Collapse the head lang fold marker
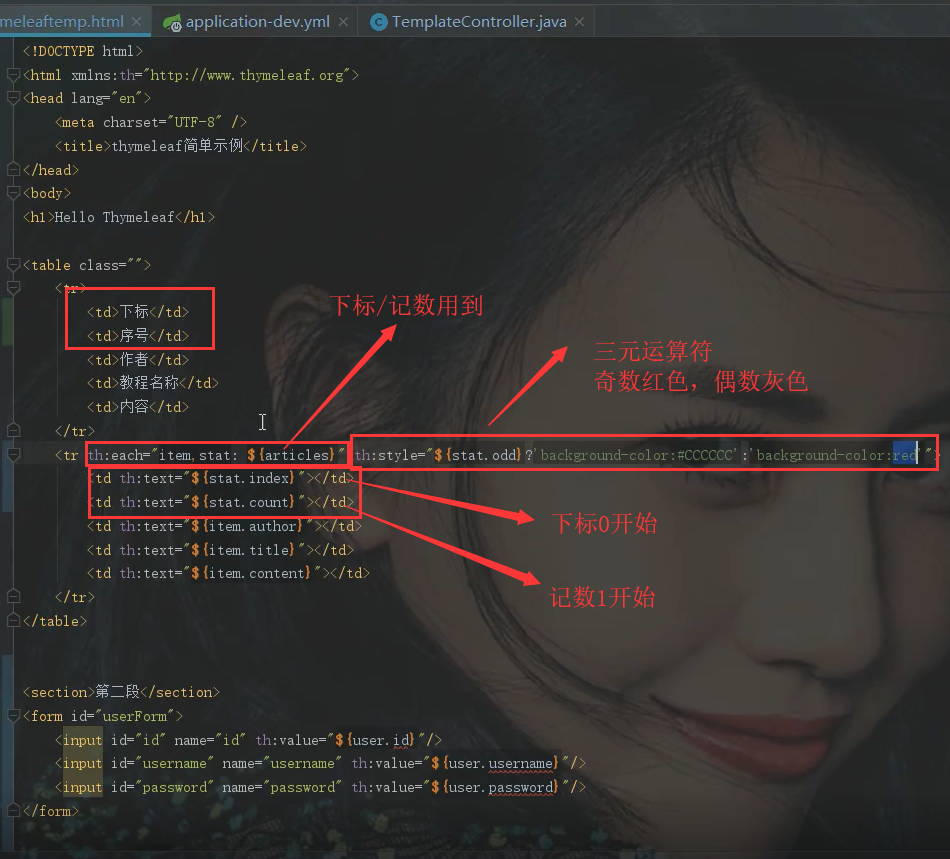This screenshot has height=859, width=950. [13, 98]
